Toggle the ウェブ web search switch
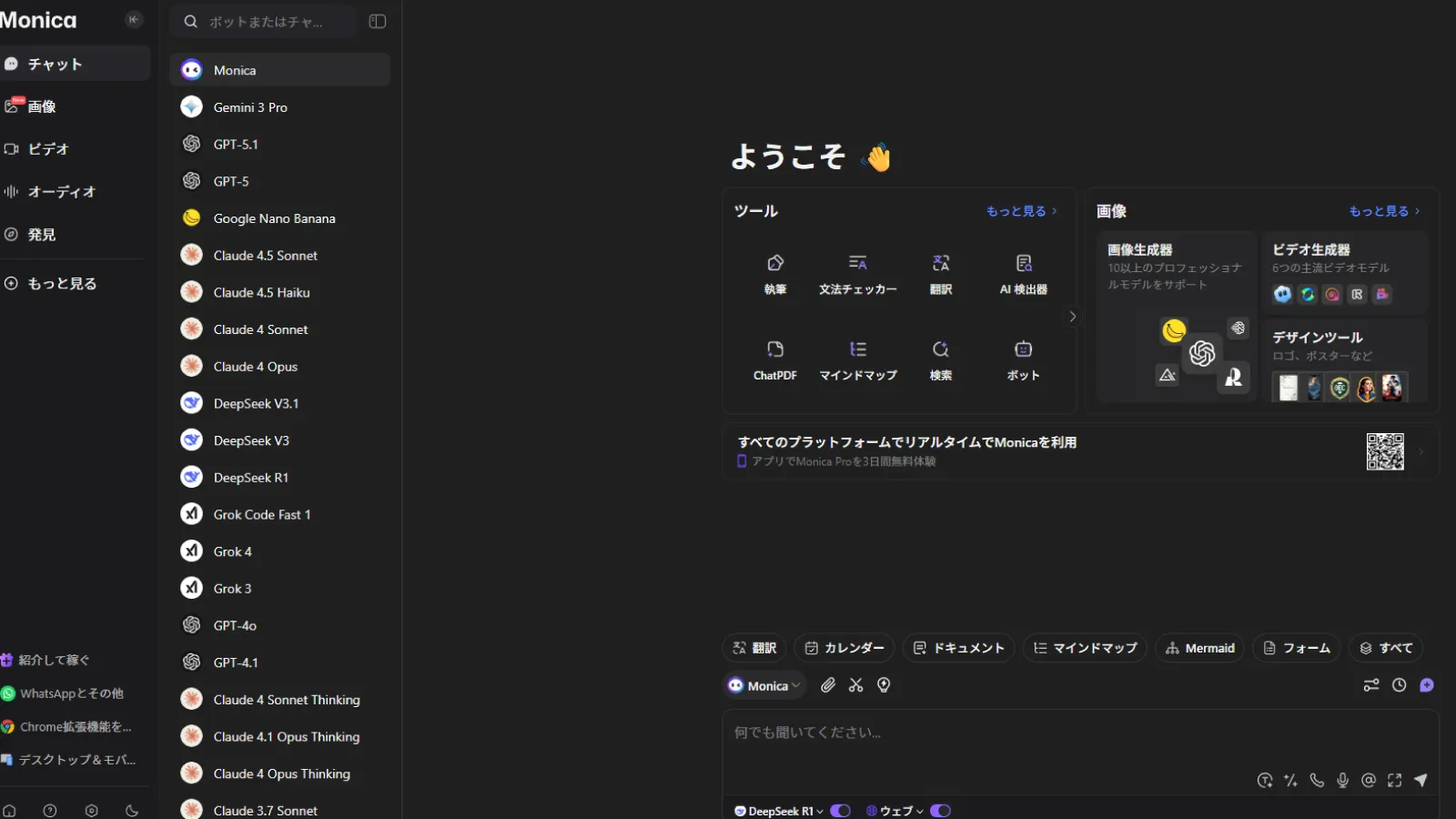The width and height of the screenshot is (1456, 819). [x=940, y=811]
